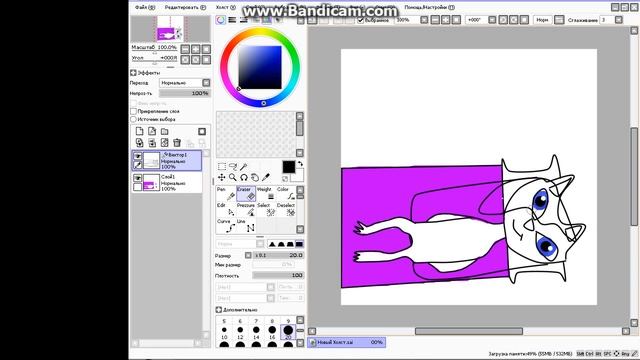
Task: Adjust the Плотность density slider
Action: [278, 276]
